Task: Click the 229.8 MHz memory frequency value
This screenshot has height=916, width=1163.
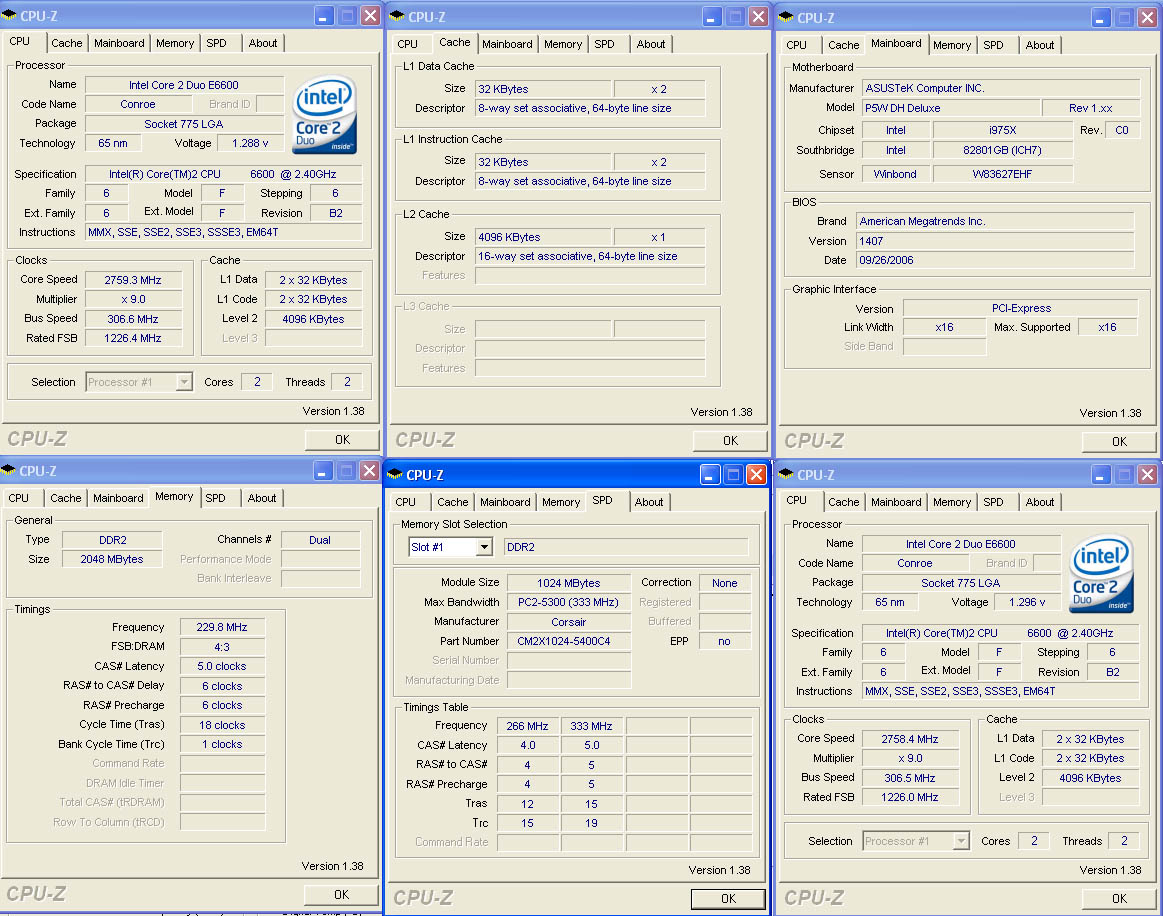Action: tap(222, 627)
